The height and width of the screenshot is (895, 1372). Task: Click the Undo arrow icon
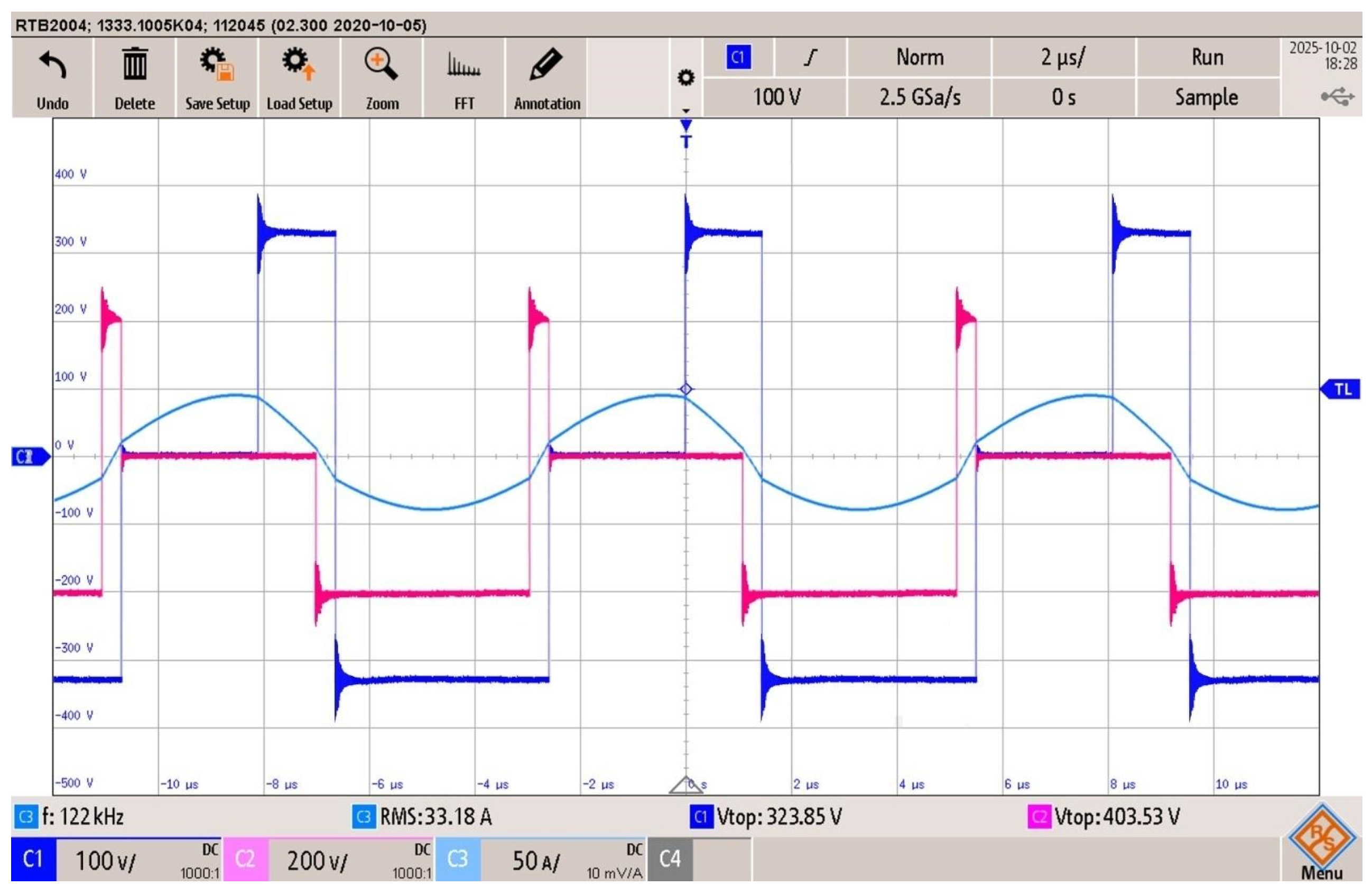coord(52,64)
